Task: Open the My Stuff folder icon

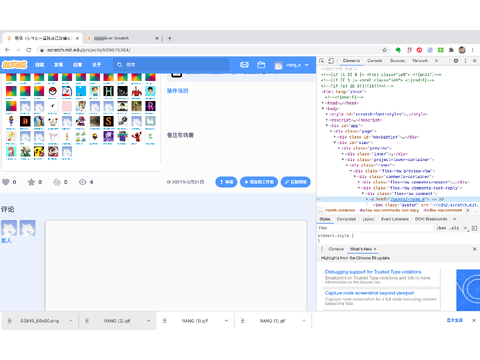Action: coord(261,65)
